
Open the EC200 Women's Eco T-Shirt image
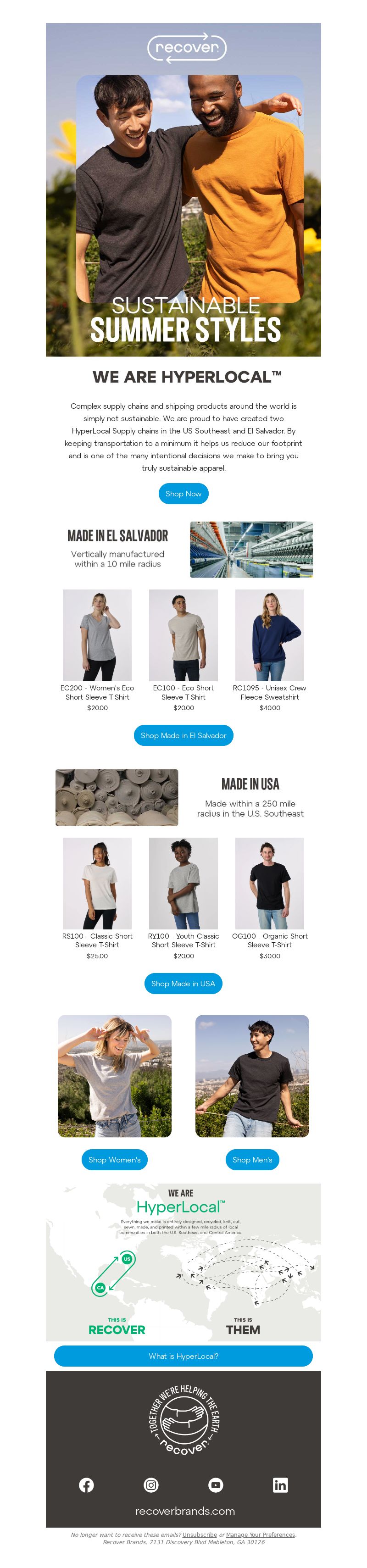97,635
